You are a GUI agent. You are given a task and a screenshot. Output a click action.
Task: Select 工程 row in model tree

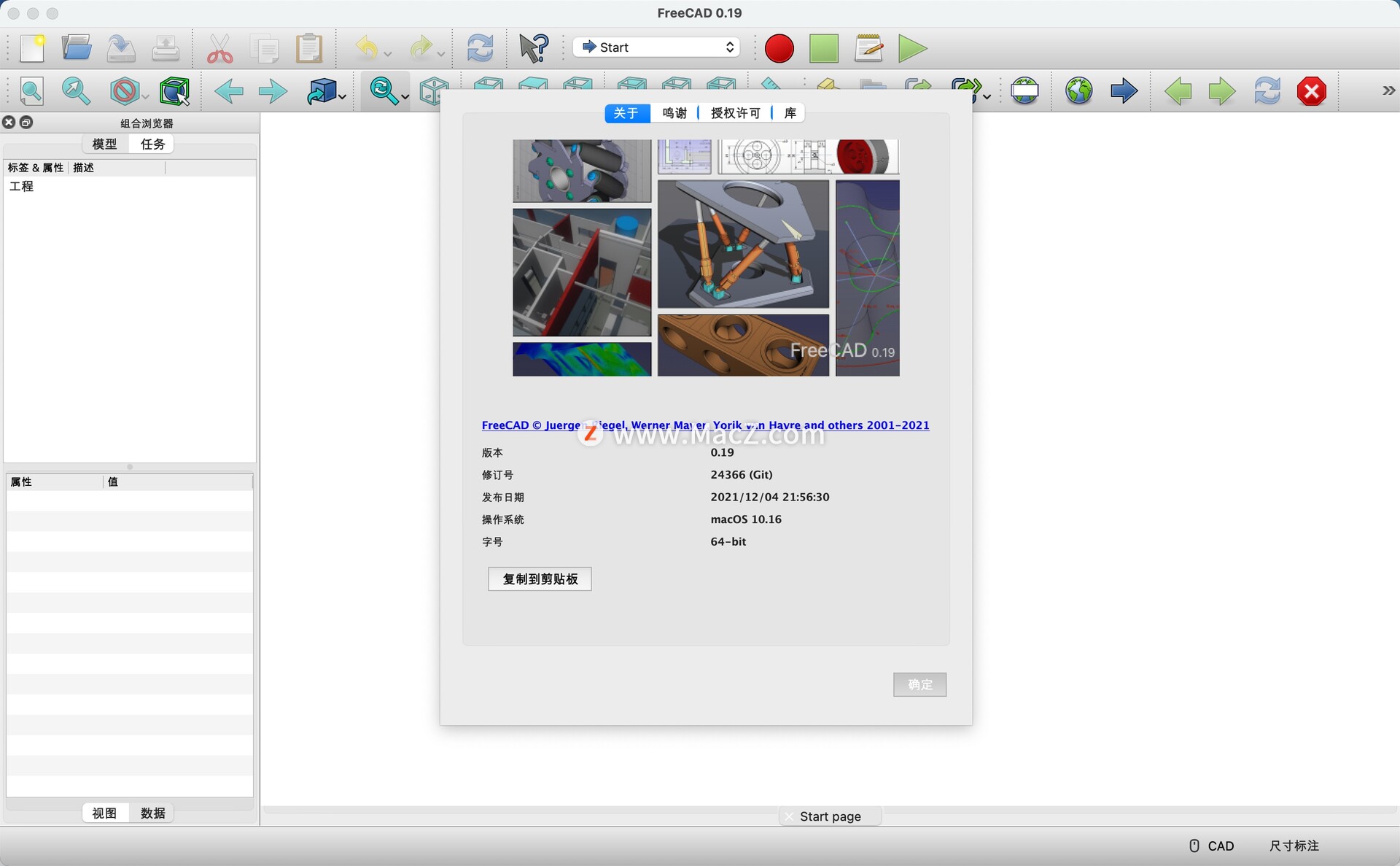pyautogui.click(x=130, y=187)
